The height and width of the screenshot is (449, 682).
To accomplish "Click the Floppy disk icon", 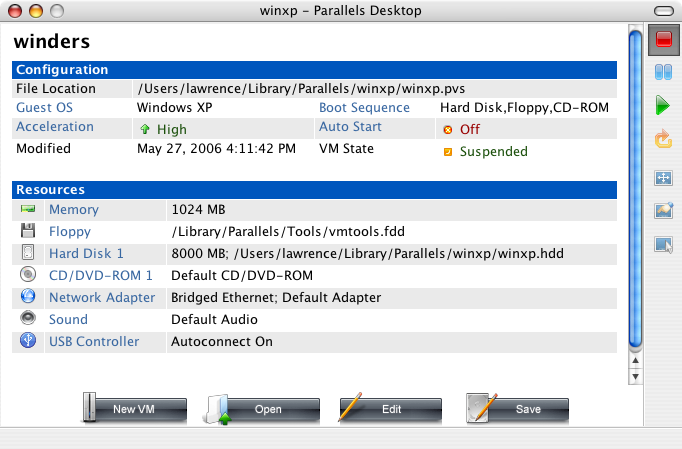I will point(28,230).
